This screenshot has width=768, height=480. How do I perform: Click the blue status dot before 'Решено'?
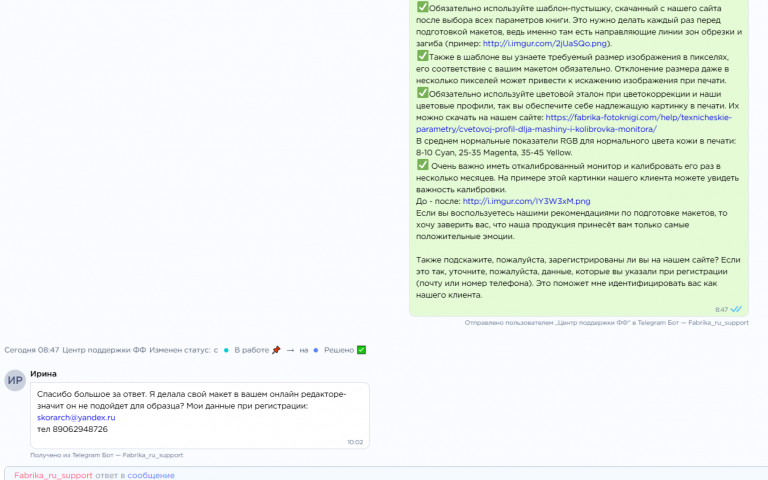click(316, 350)
